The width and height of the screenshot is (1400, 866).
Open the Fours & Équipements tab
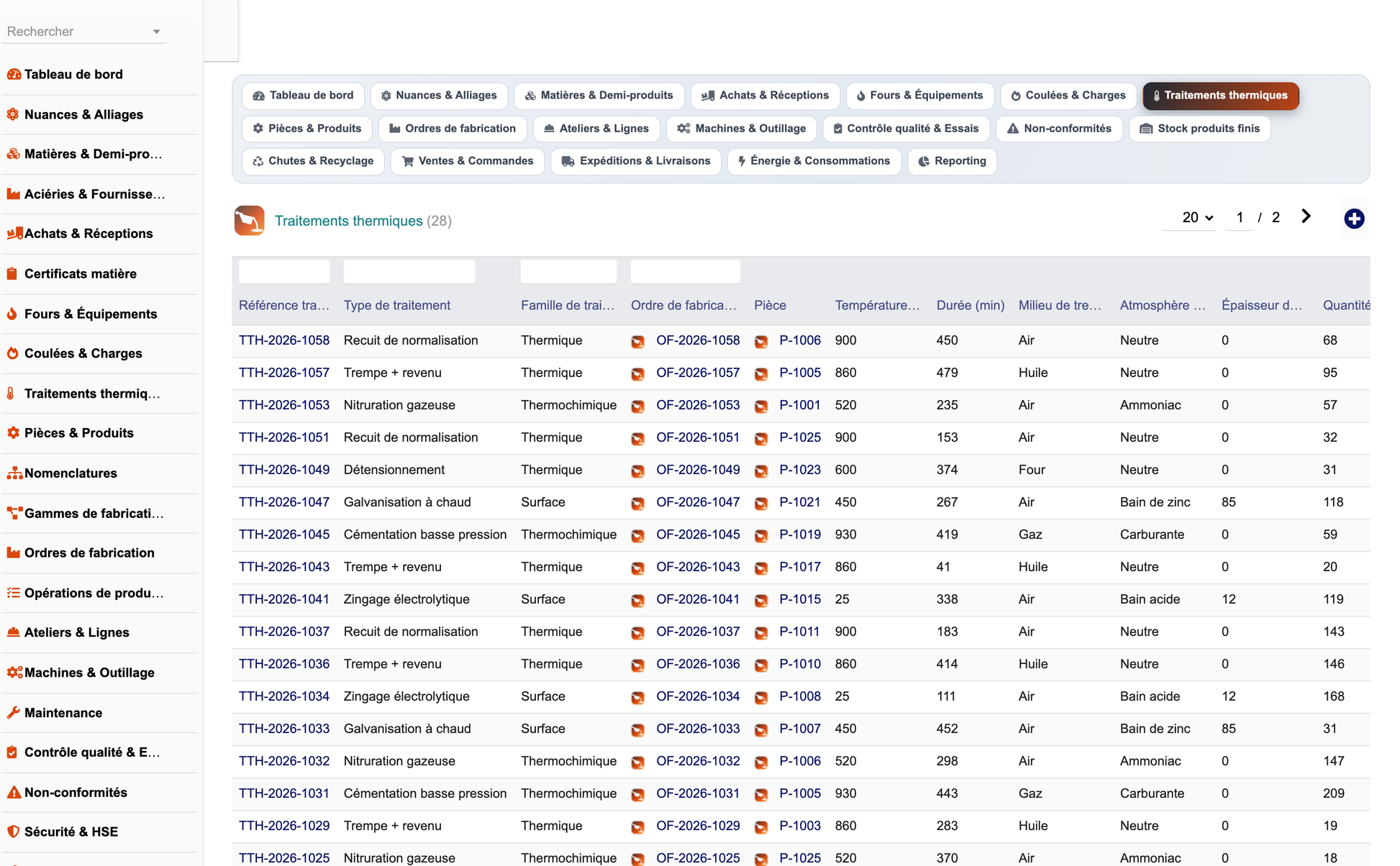coord(919,95)
